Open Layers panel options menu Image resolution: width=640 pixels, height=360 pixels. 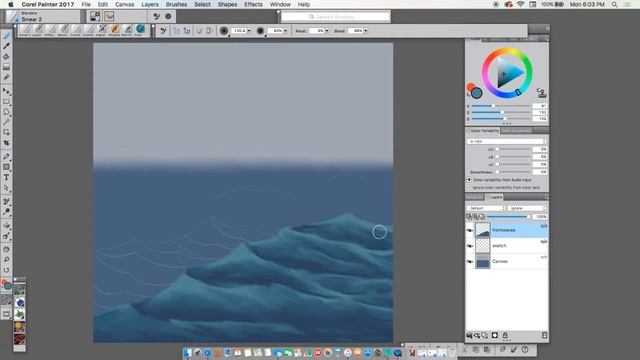tap(546, 197)
